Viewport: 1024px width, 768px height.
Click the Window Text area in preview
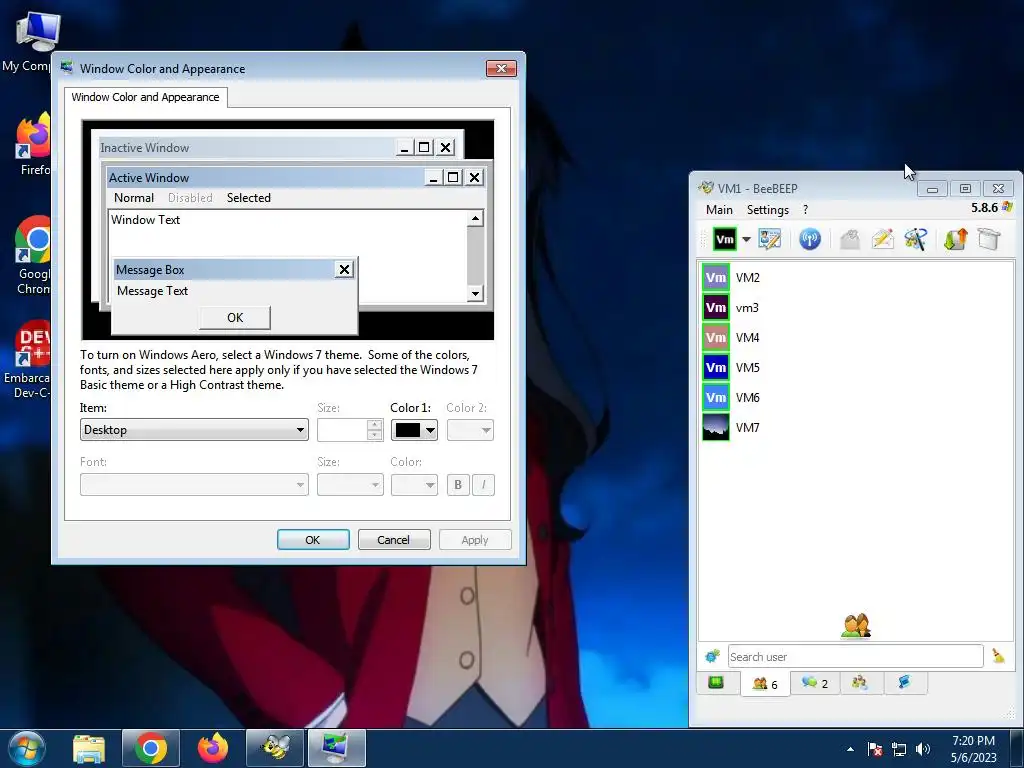287,232
